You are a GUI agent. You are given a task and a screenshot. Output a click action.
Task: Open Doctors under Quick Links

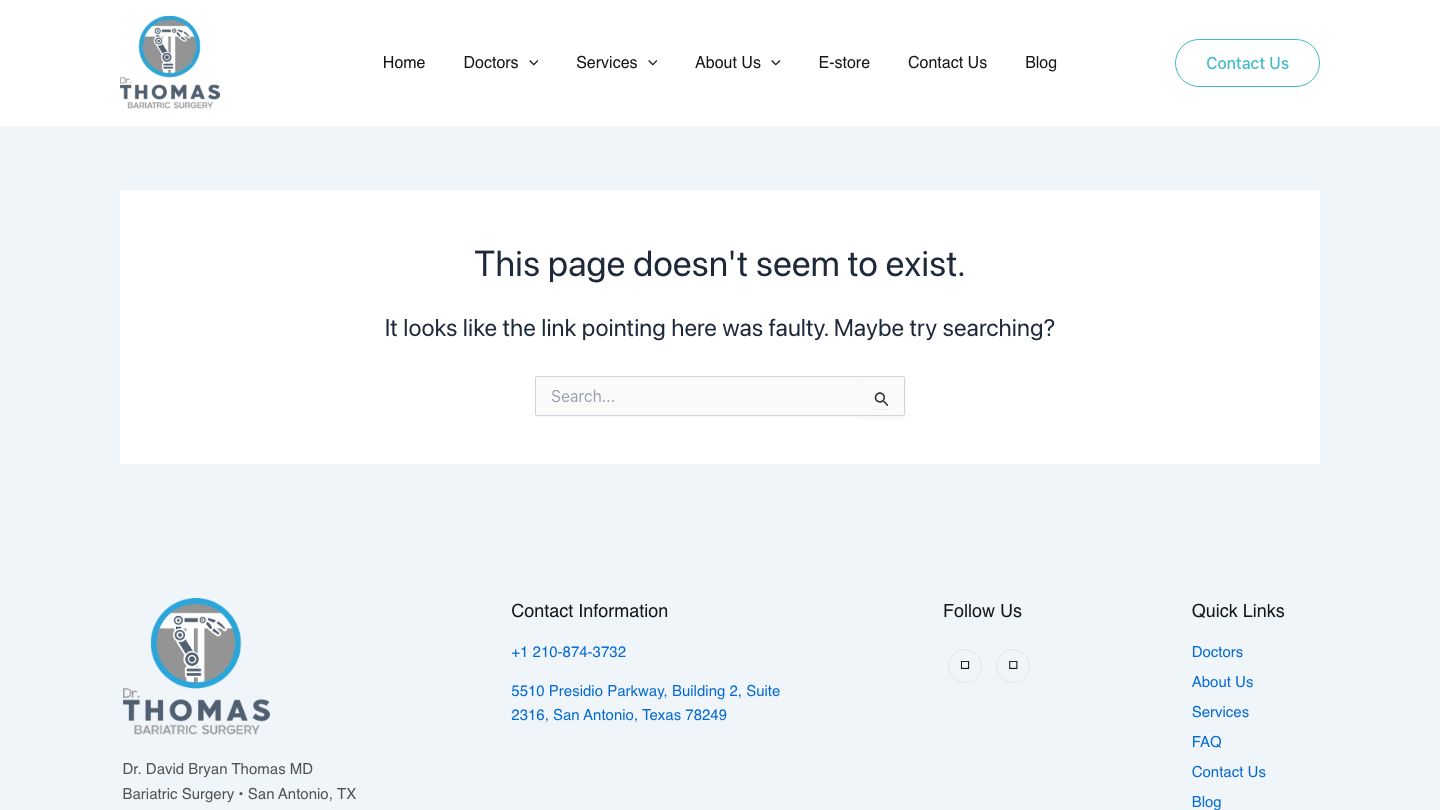tap(1217, 652)
